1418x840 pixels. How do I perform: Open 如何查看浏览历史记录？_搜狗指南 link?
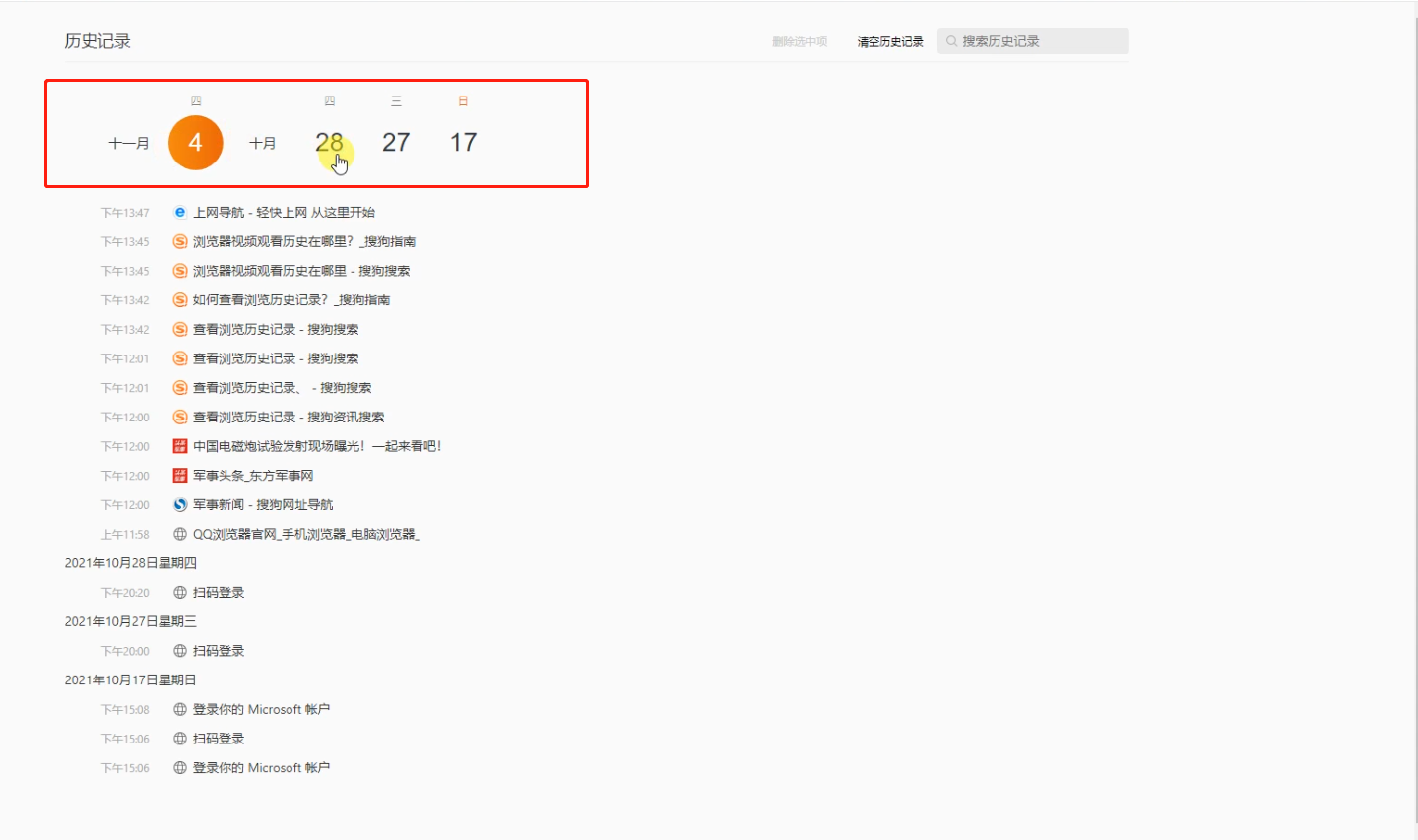pos(291,299)
